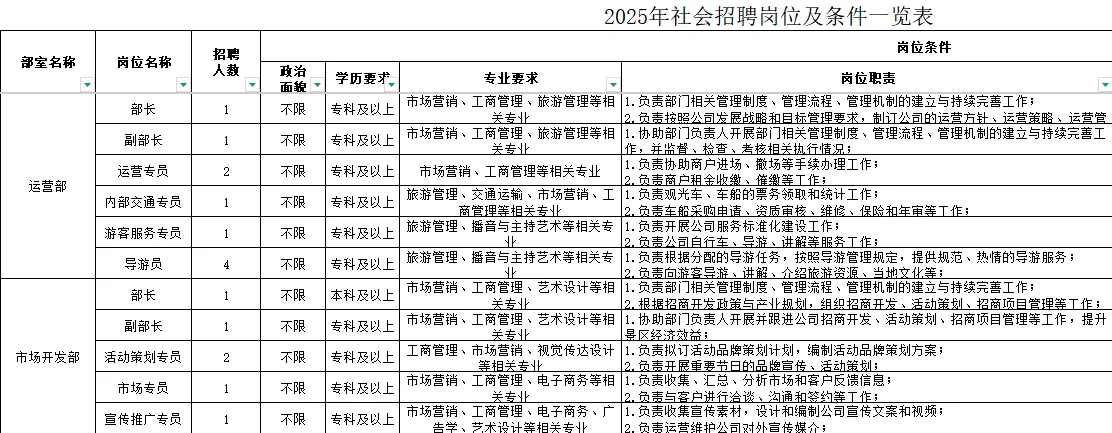This screenshot has height=433, width=1112.
Task: Click the 专业要求 header text
Action: [x=511, y=77]
